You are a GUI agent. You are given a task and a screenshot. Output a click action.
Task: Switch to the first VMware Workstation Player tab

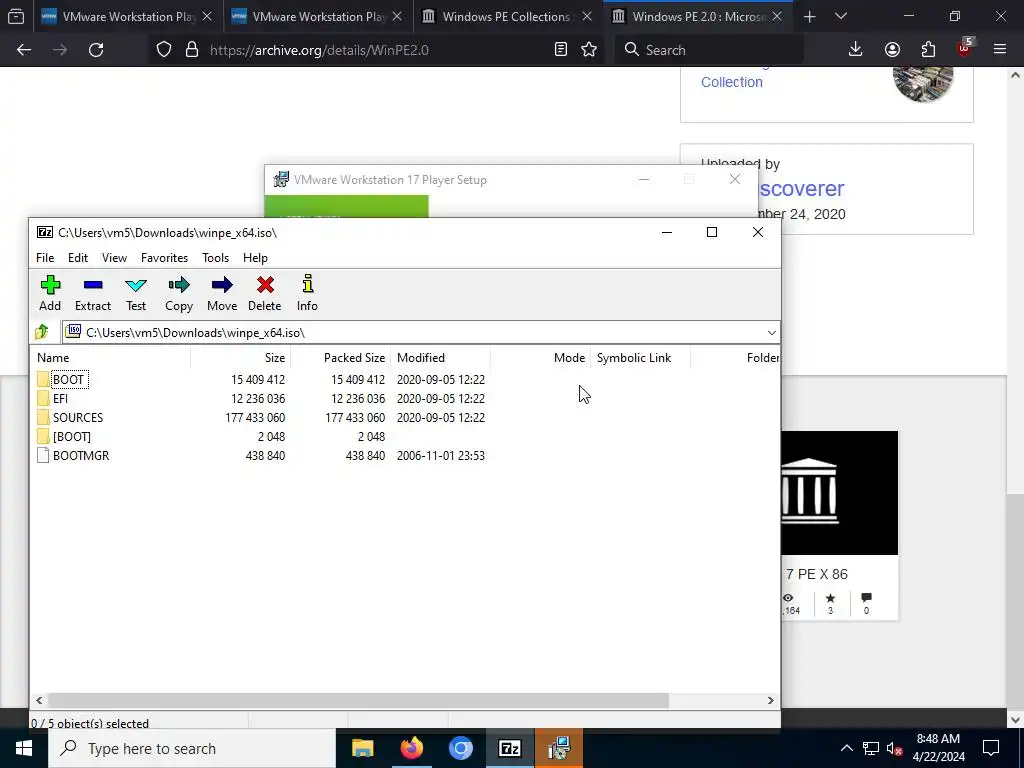pos(127,16)
